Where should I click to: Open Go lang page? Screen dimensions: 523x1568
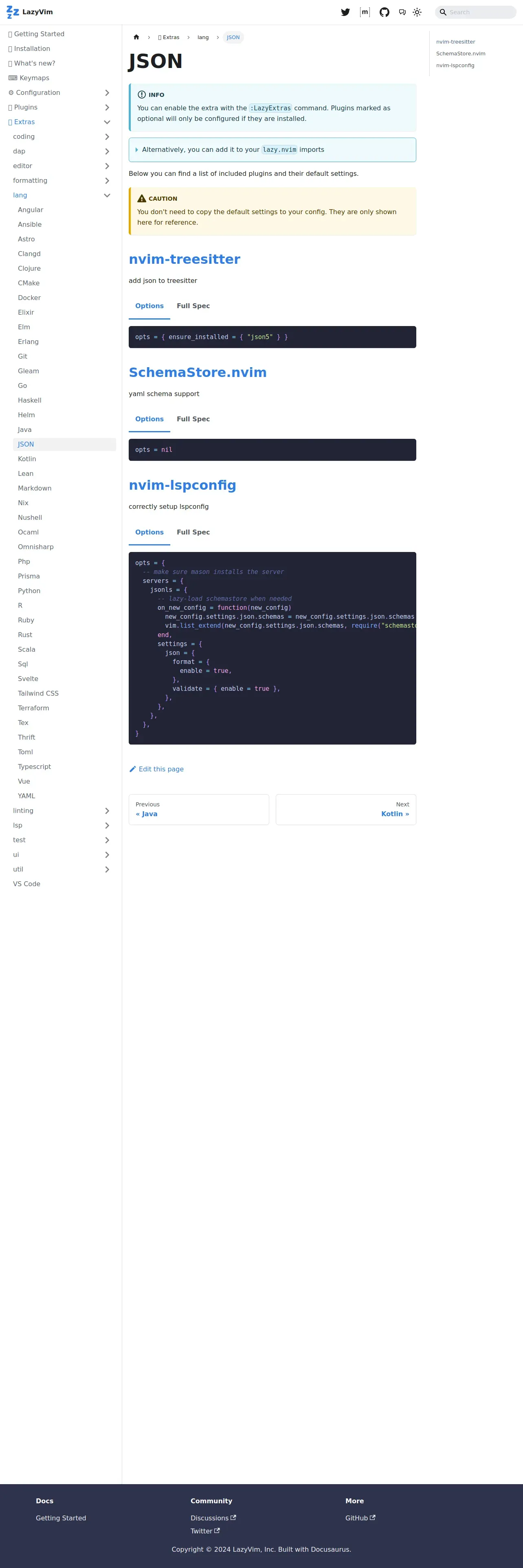(x=64, y=386)
